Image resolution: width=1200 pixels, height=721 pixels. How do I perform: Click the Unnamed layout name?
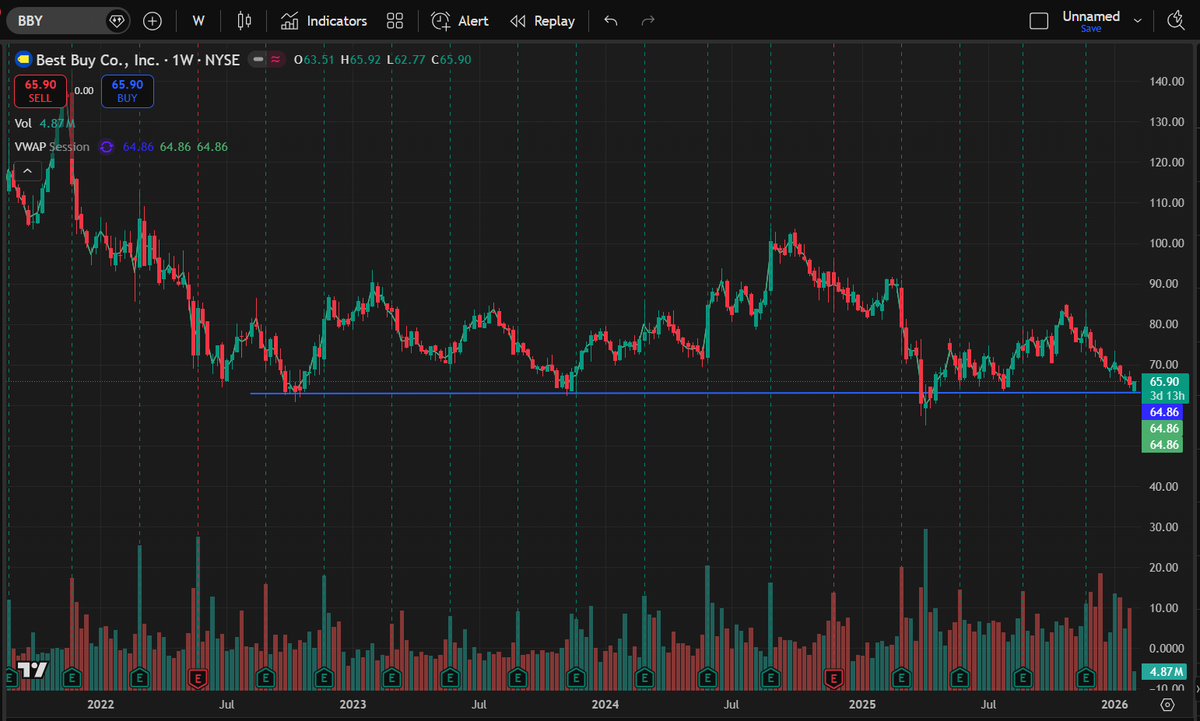tap(1091, 16)
